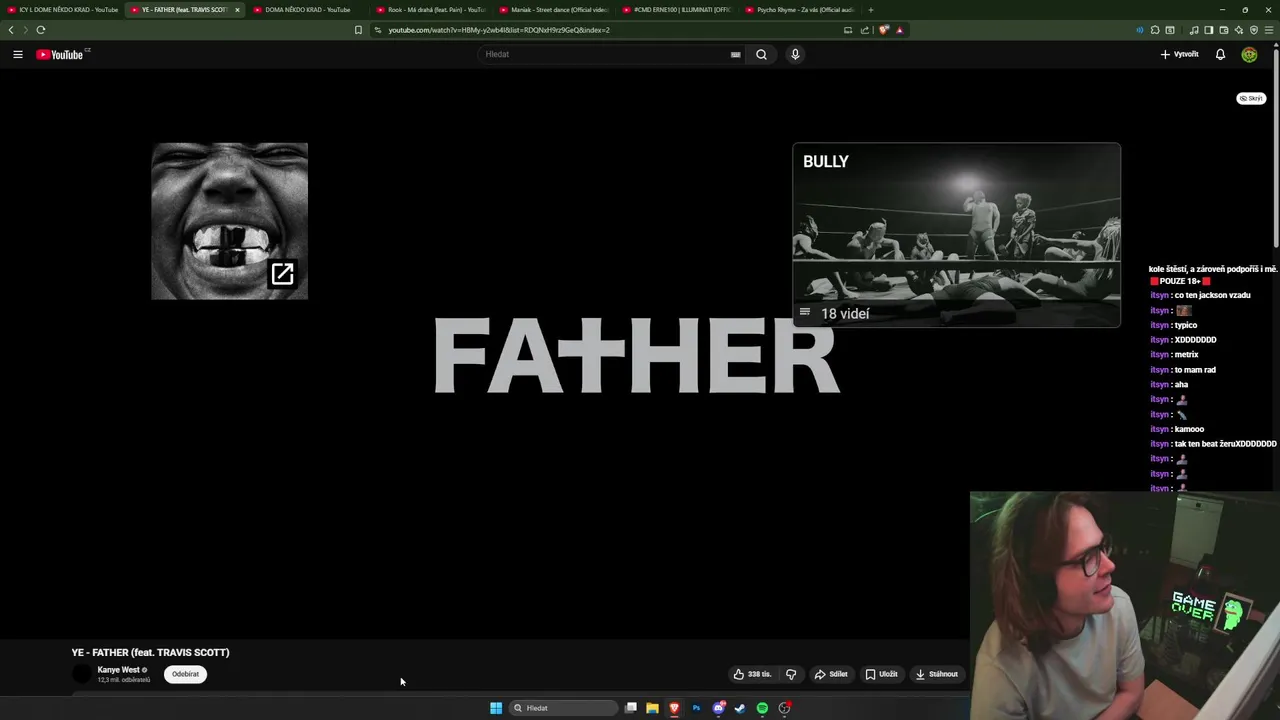
Task: Open File Explorer from taskbar
Action: (652, 708)
